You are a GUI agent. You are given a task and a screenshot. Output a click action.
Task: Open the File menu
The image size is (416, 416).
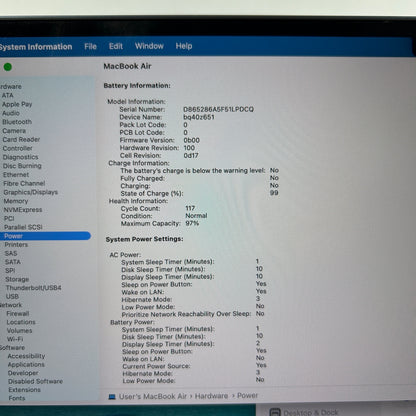(90, 46)
